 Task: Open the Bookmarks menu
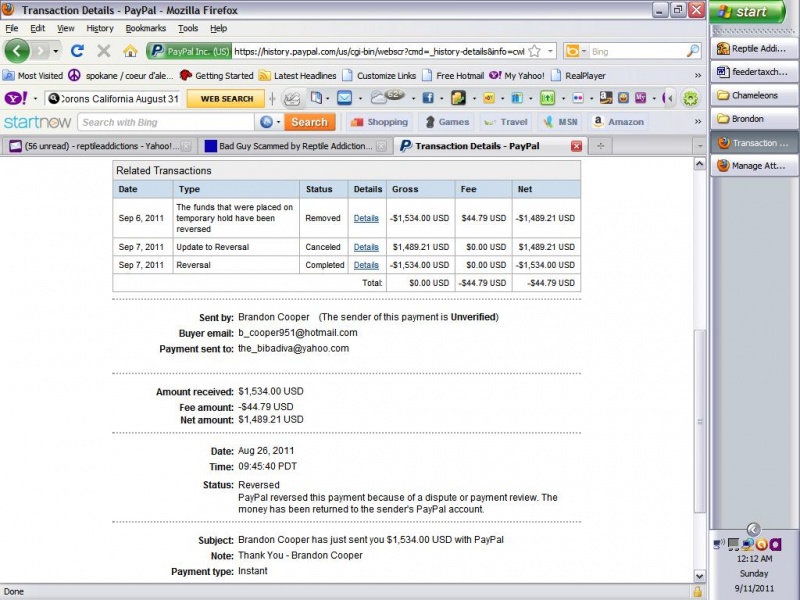[x=145, y=28]
